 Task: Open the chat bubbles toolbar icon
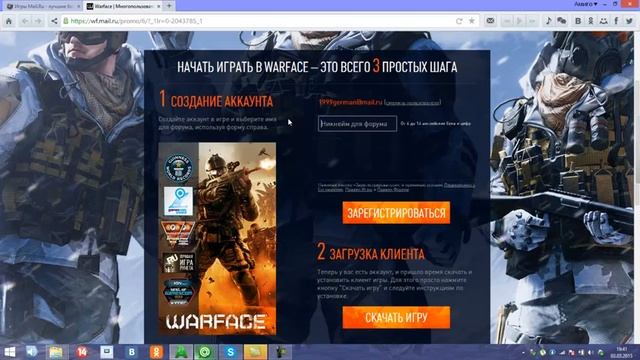[x=562, y=21]
